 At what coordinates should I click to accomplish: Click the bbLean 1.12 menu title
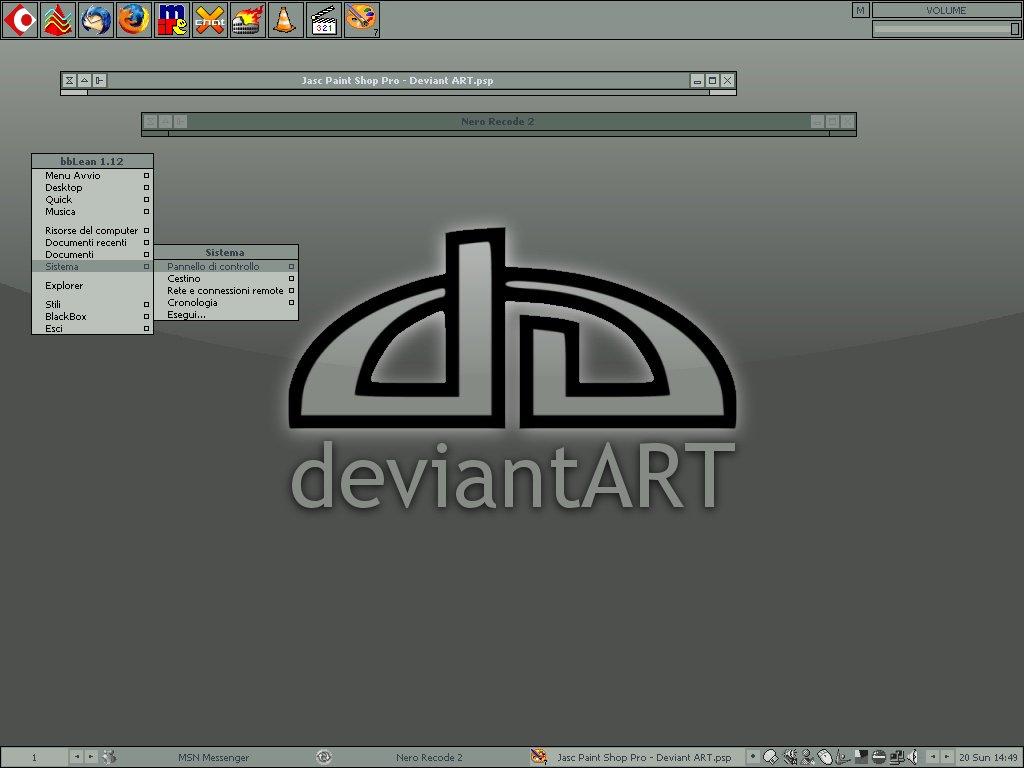click(x=92, y=161)
